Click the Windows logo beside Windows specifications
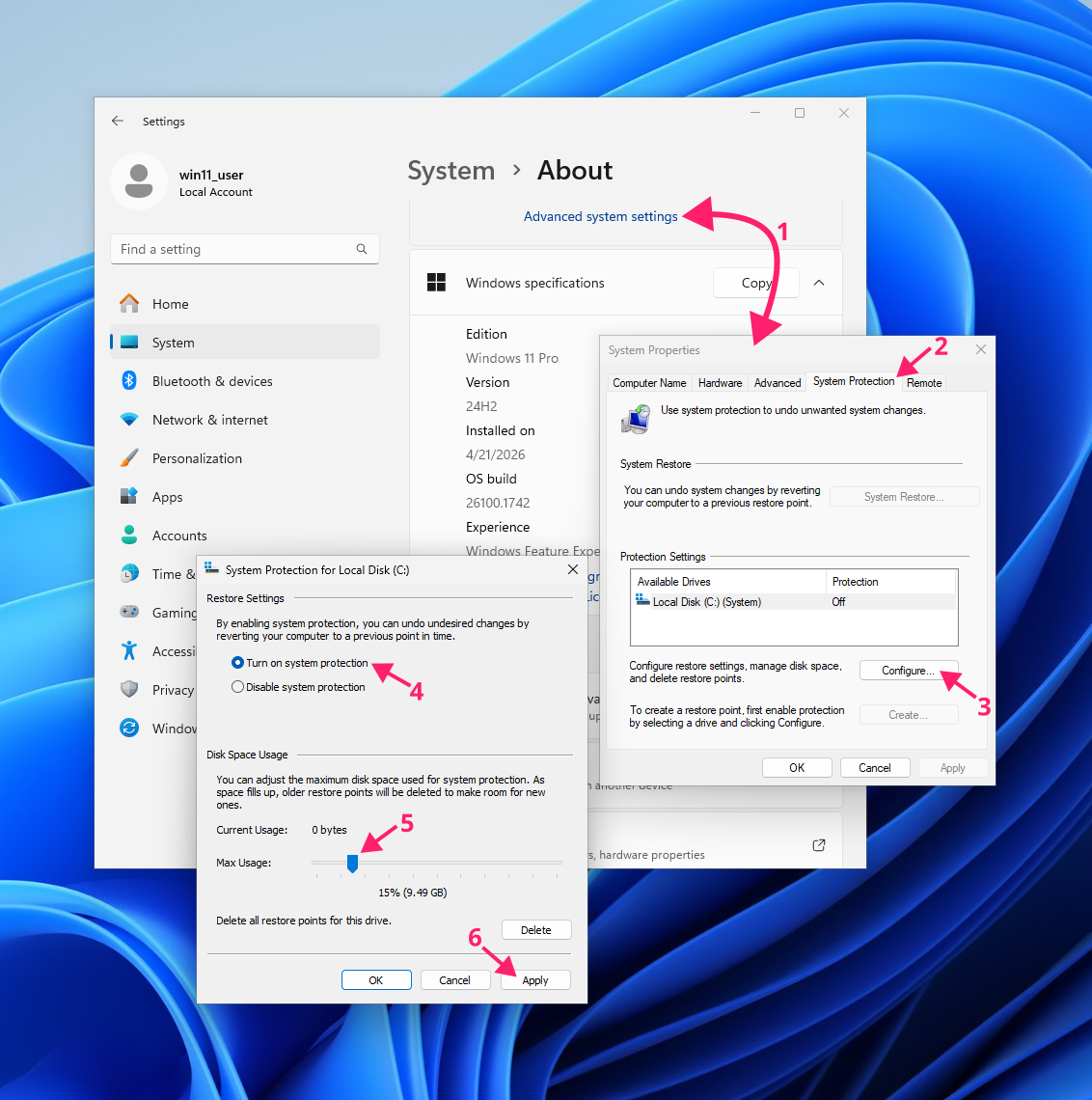 click(436, 283)
